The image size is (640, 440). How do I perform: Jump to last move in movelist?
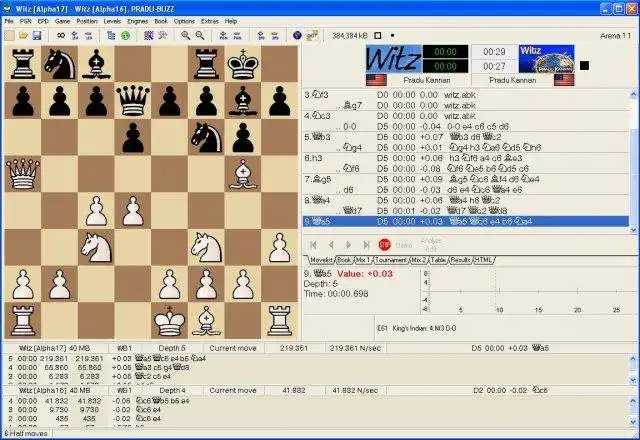click(366, 245)
